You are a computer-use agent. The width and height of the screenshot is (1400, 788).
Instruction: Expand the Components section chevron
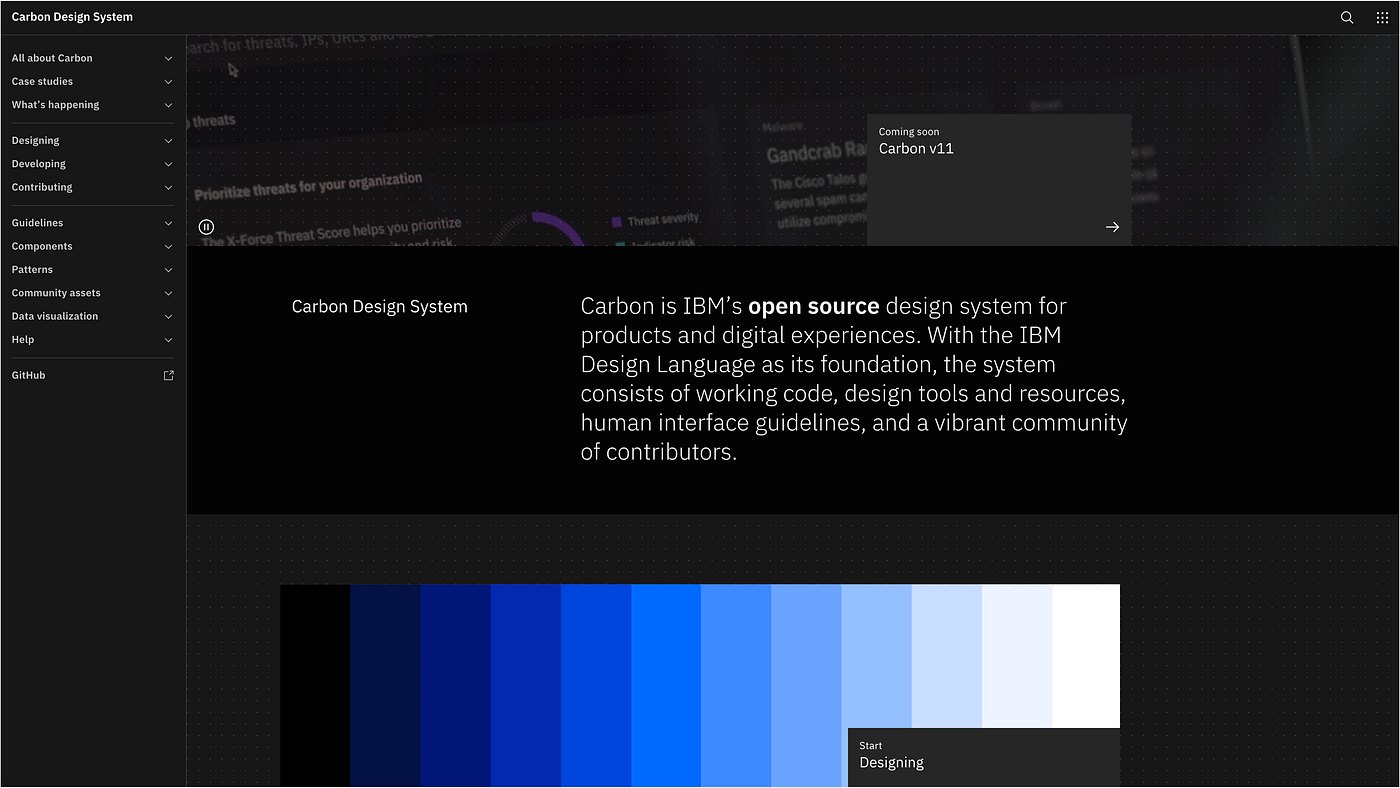coord(168,246)
